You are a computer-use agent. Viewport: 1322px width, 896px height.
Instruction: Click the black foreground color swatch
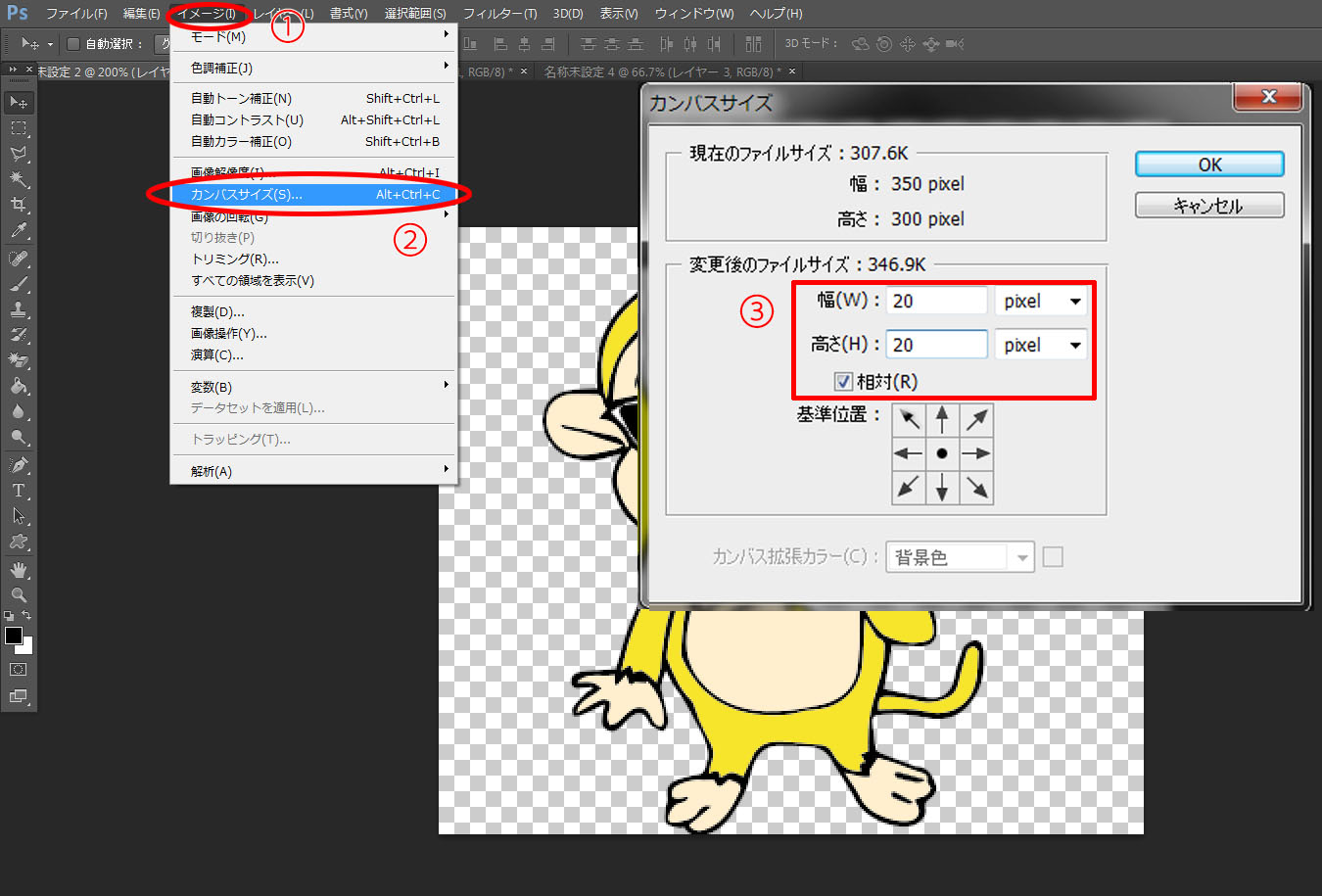(14, 636)
